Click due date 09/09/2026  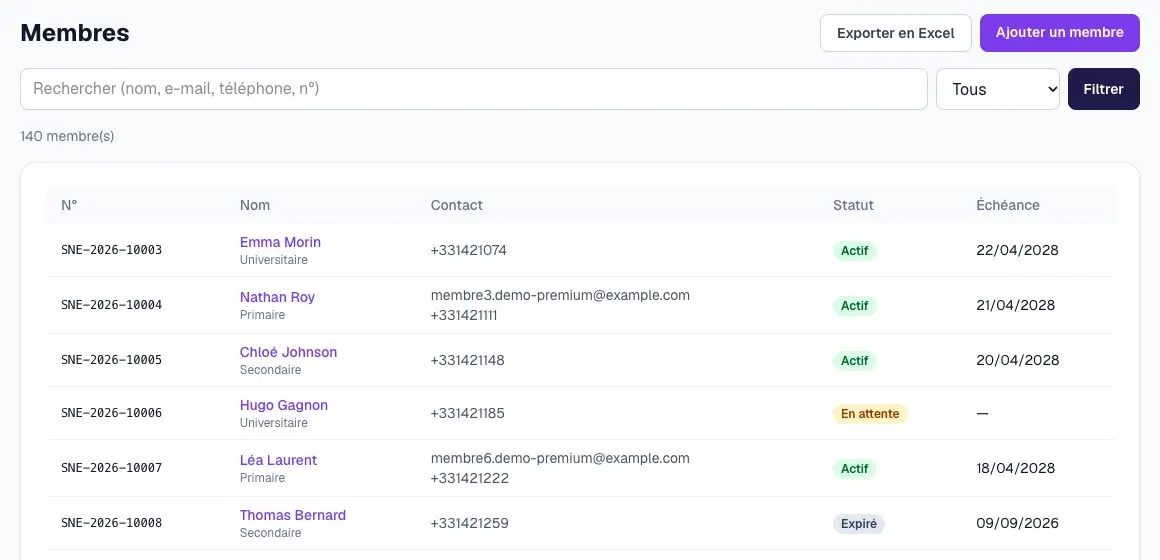[x=1017, y=523]
